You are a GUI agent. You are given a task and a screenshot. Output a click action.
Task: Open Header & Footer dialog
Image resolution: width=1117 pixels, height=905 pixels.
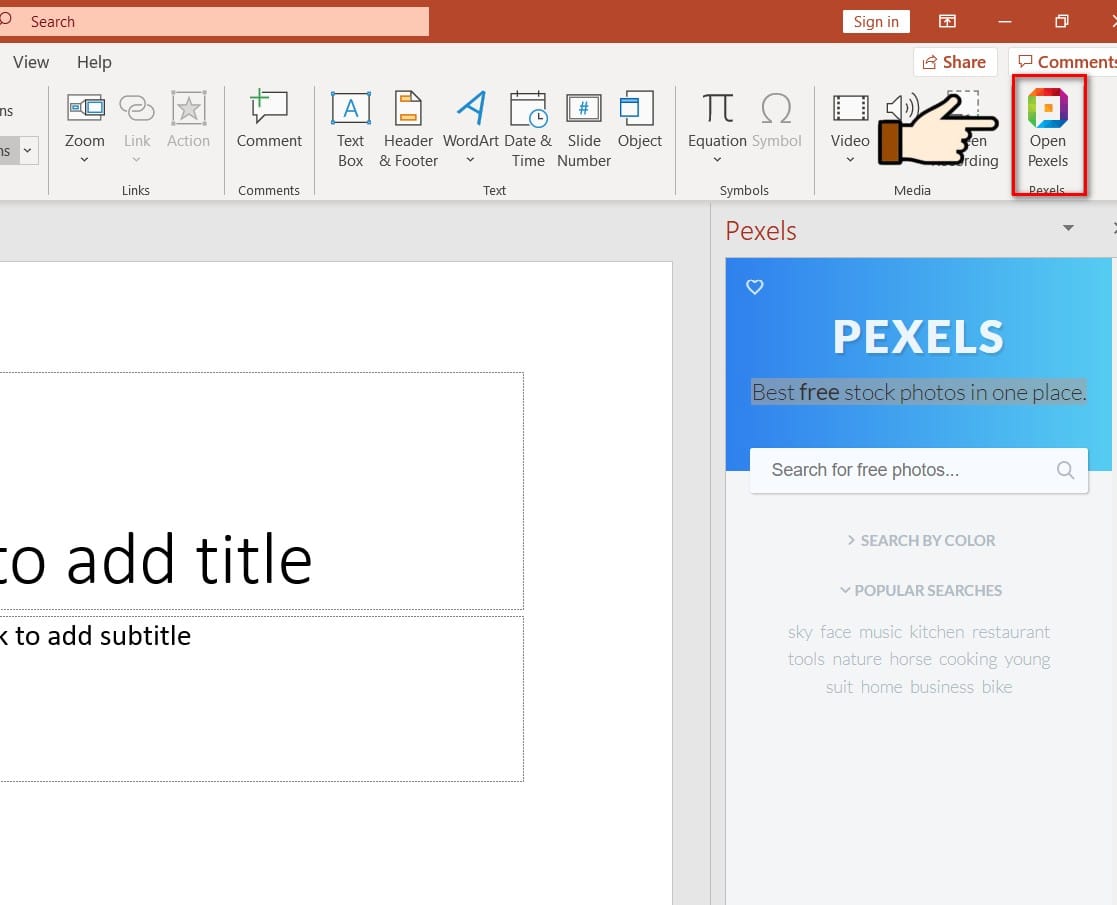point(408,129)
